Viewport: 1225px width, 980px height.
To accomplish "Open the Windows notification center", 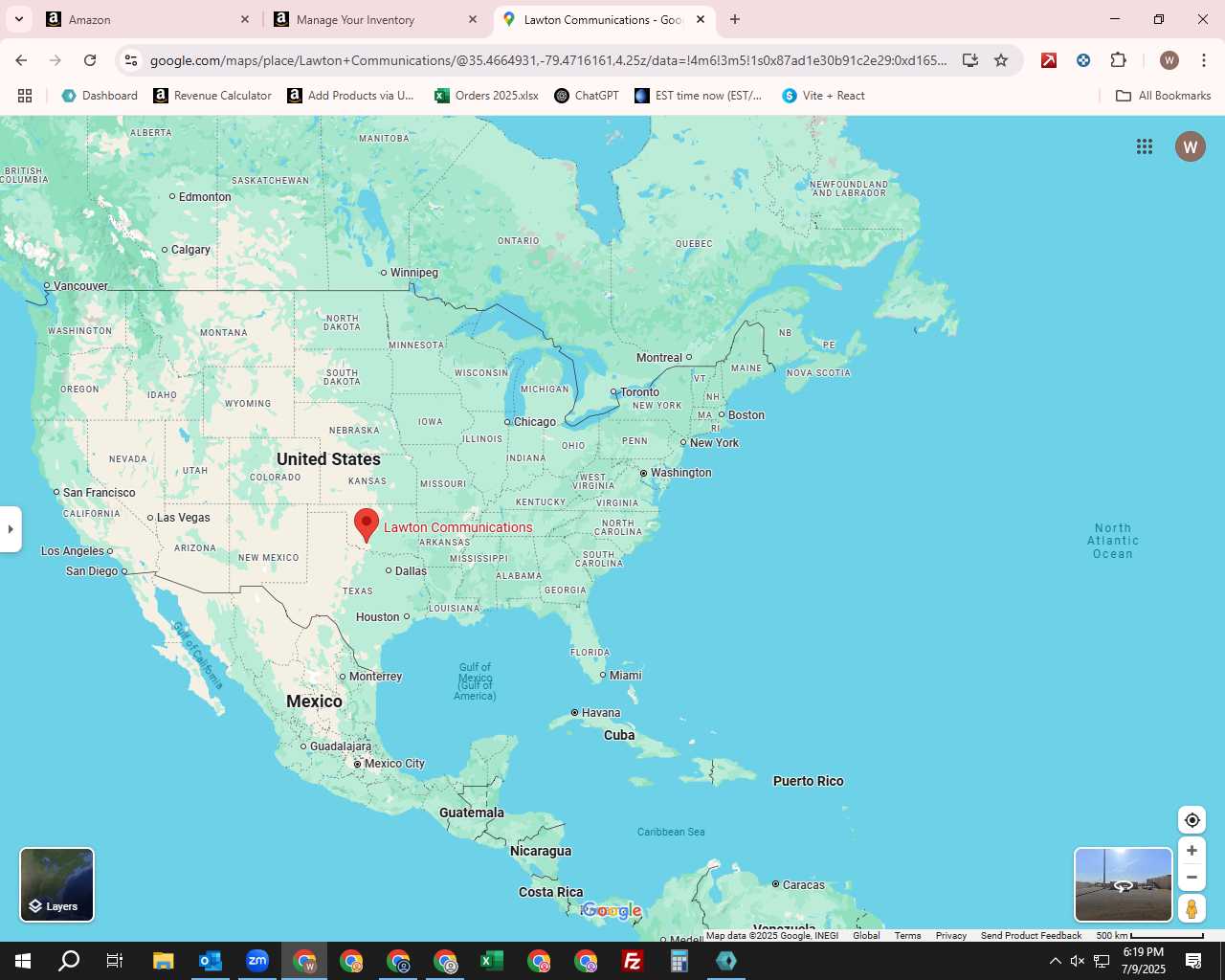I will pos(1193,961).
